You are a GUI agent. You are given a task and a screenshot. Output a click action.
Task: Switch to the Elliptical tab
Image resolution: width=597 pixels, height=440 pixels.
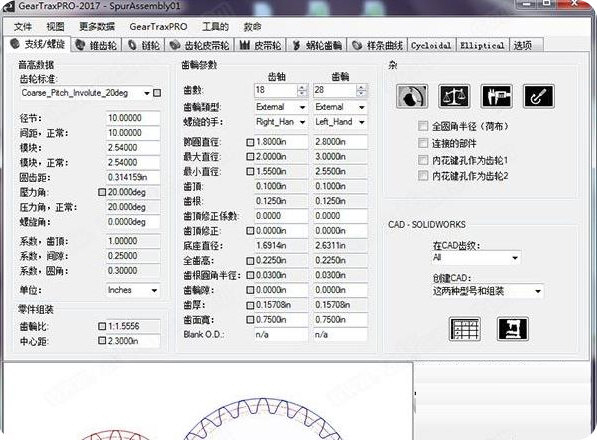(482, 46)
